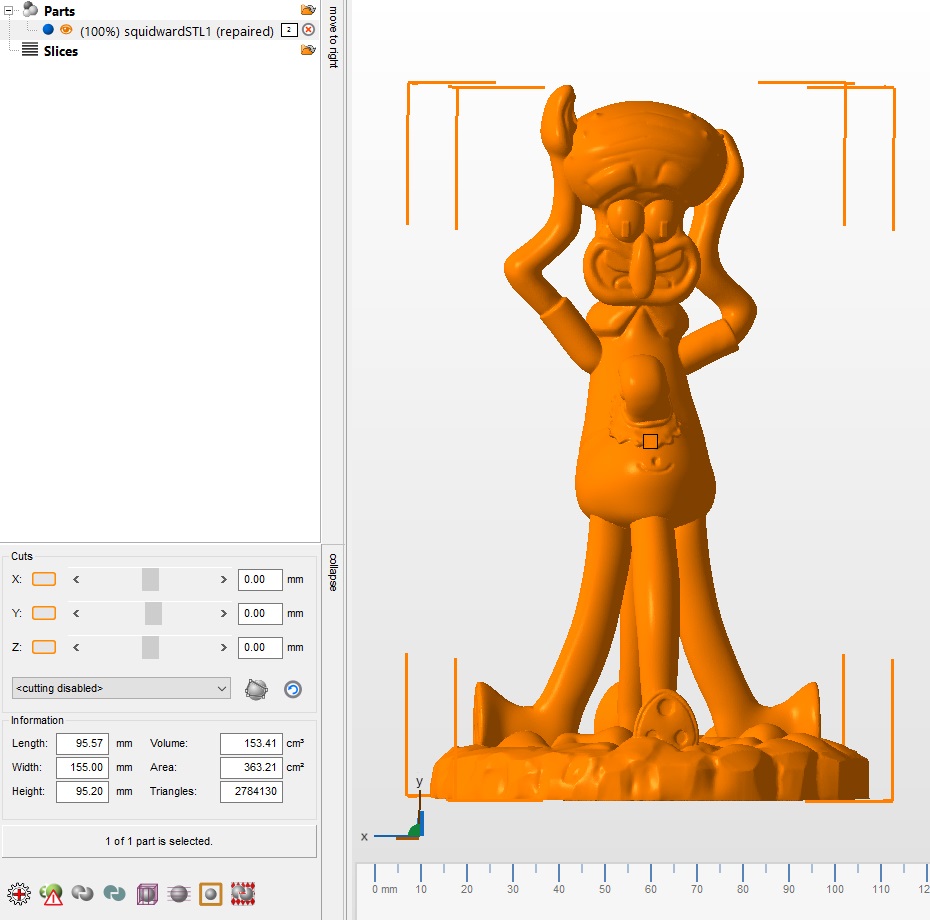Image resolution: width=930 pixels, height=920 pixels.
Task: Enable the Z axis cut checkbox
Action: click(x=43, y=647)
